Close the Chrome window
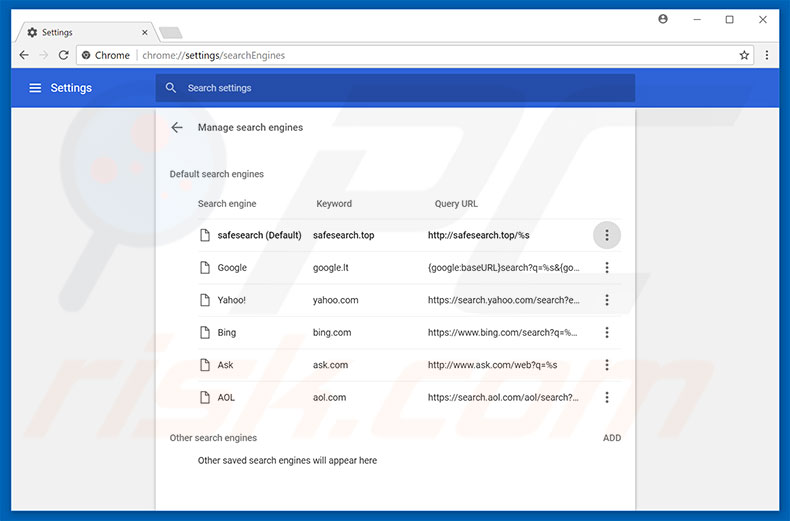790x521 pixels. tap(763, 20)
